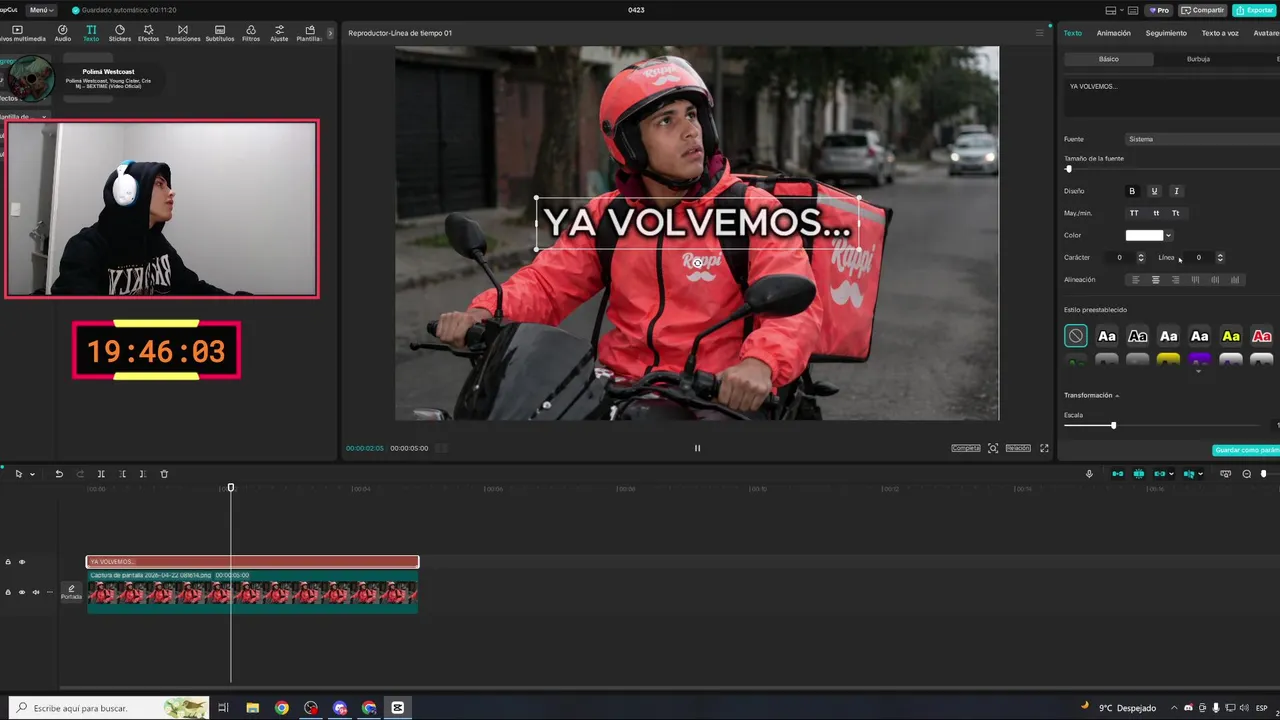Expand more preset styles arrow
Viewport: 1280px width, 720px height.
pos(1198,372)
